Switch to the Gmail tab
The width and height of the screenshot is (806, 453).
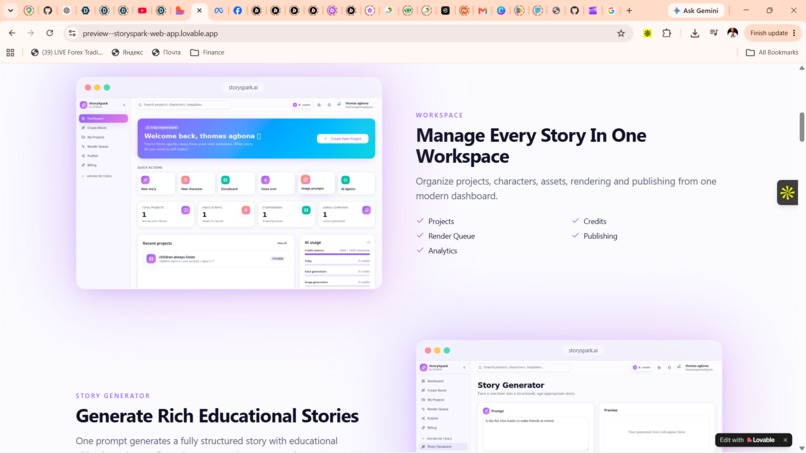tap(482, 10)
